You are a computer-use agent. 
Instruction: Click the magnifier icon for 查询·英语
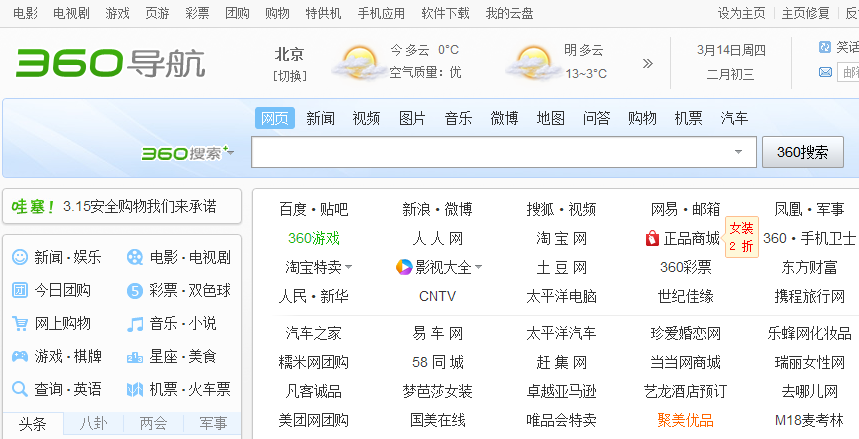pos(20,390)
